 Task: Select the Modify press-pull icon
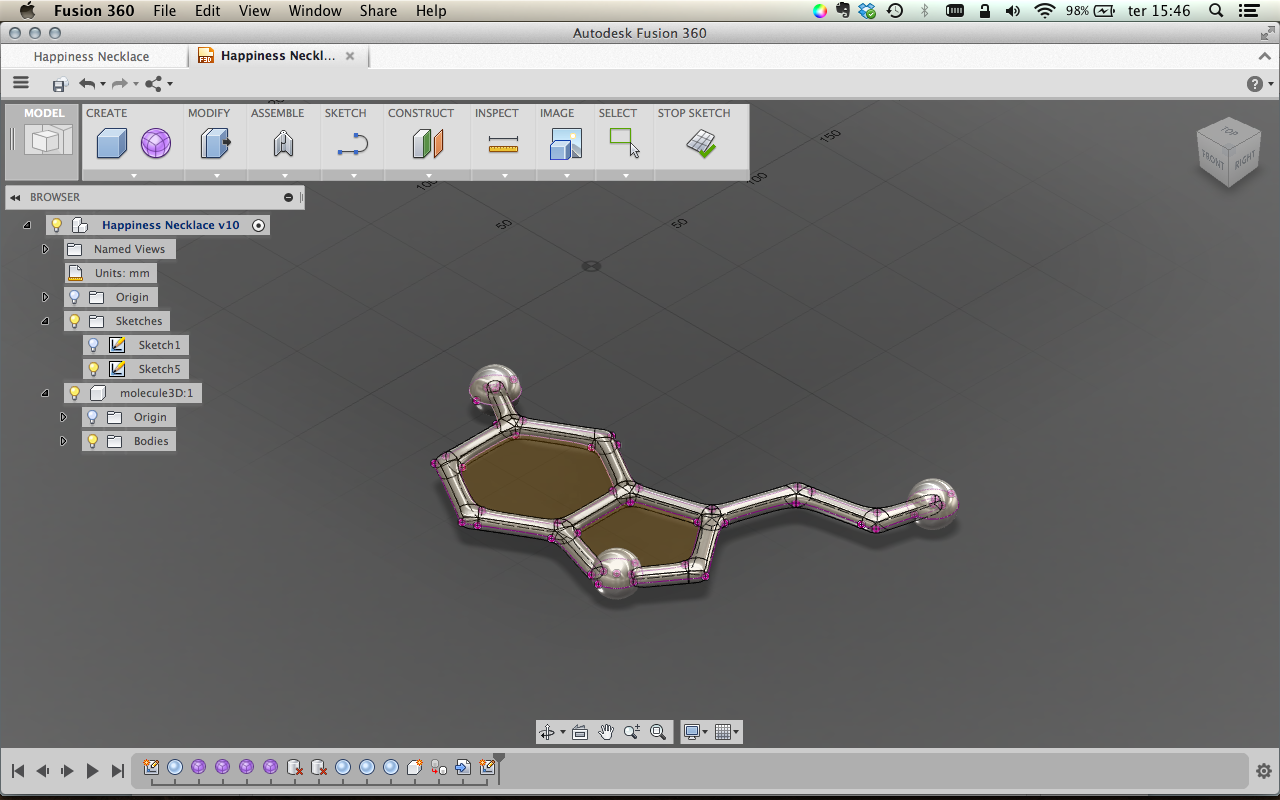[x=215, y=144]
